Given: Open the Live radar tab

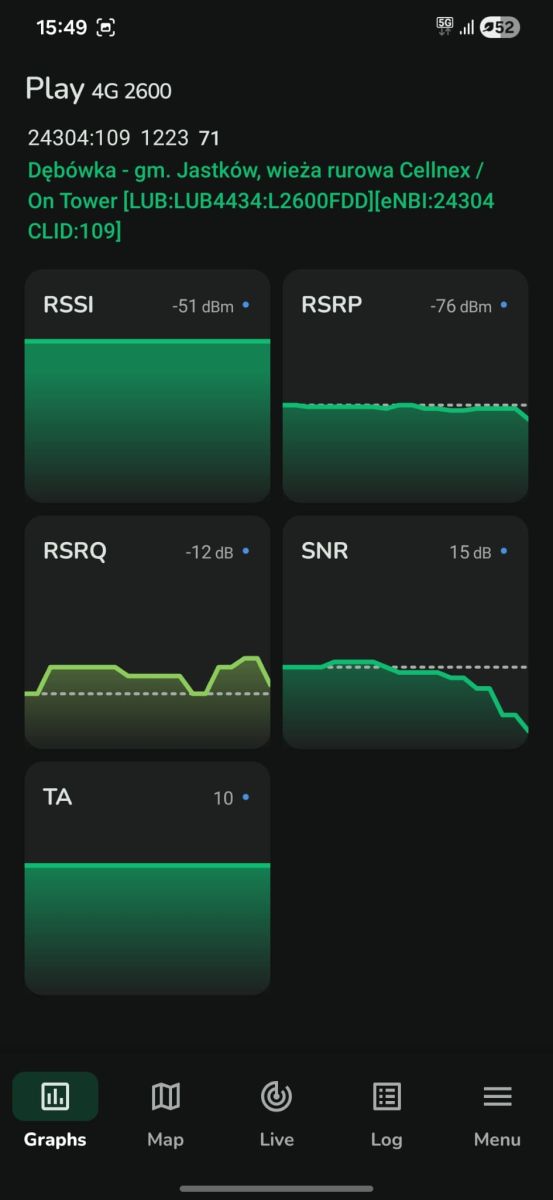Looking at the screenshot, I should 276,1110.
